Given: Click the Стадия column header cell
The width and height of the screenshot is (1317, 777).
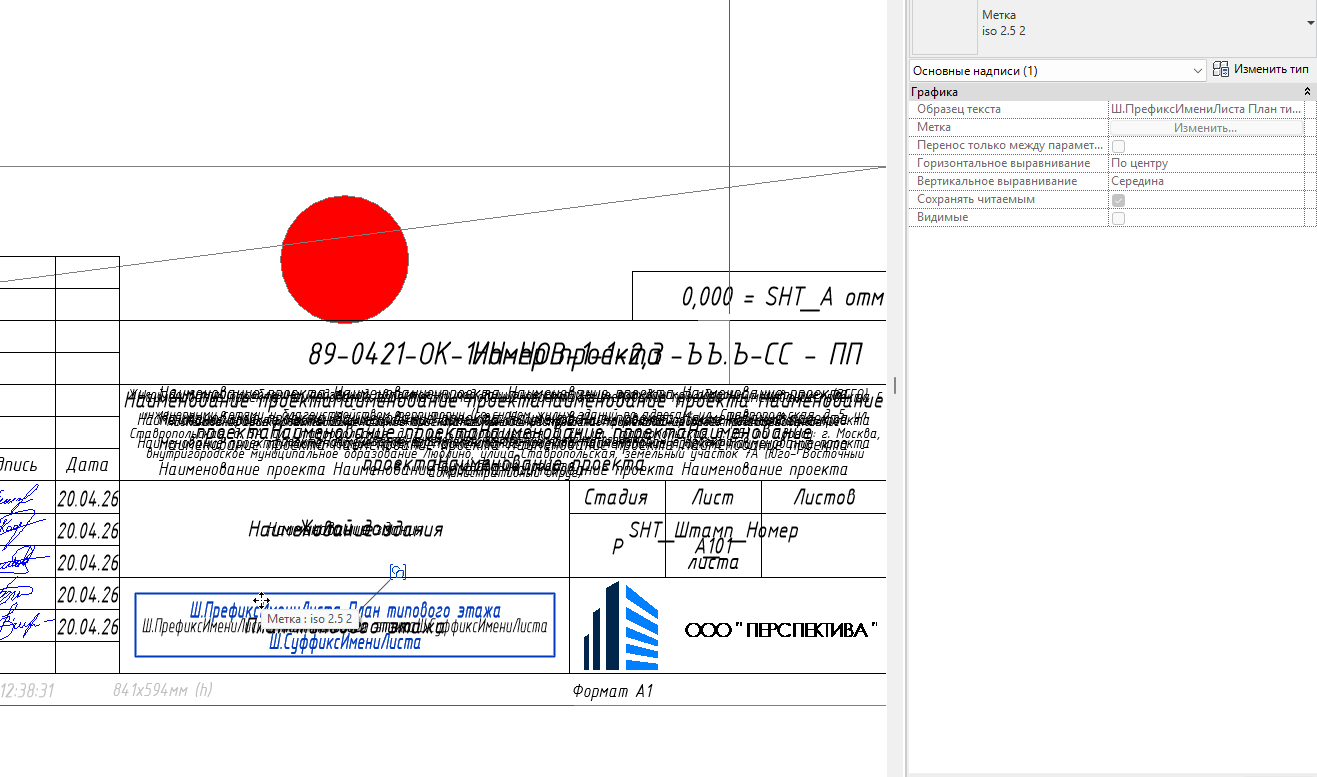Looking at the screenshot, I should point(617,497).
